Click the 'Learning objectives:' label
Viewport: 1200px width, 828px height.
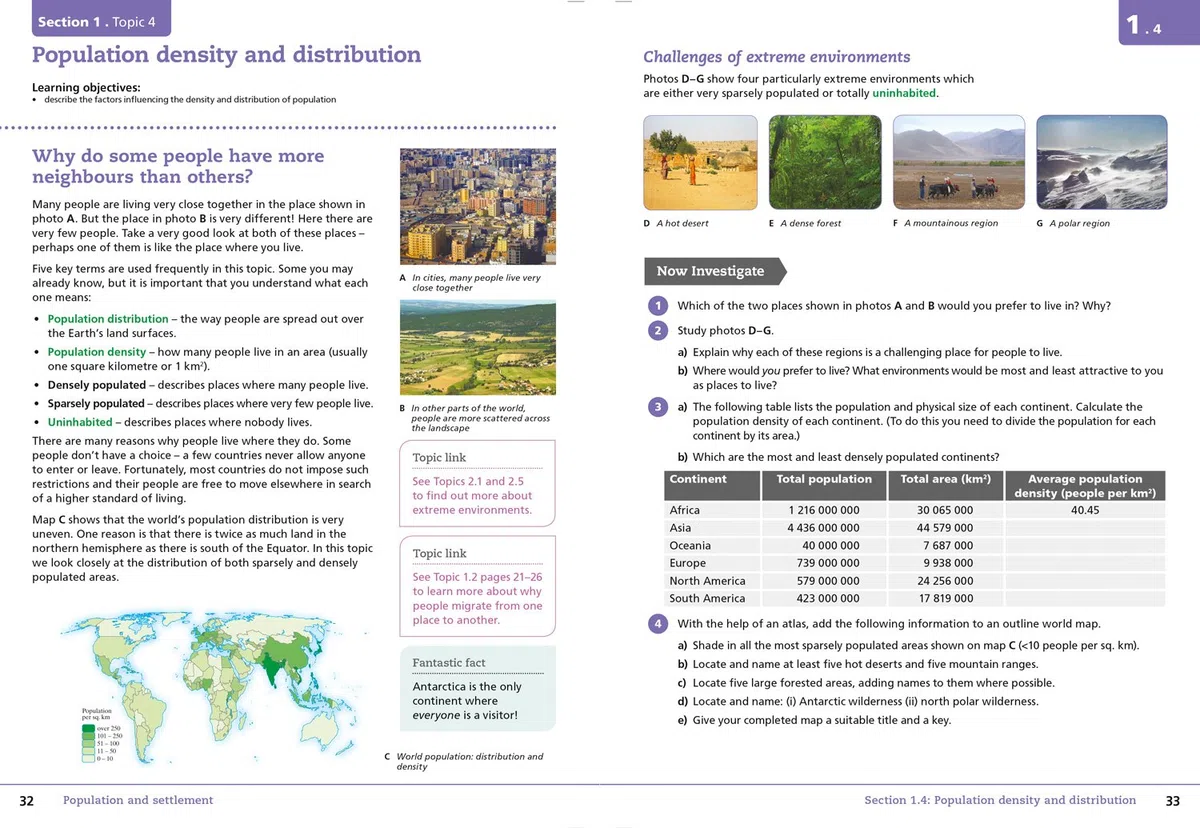[x=86, y=87]
